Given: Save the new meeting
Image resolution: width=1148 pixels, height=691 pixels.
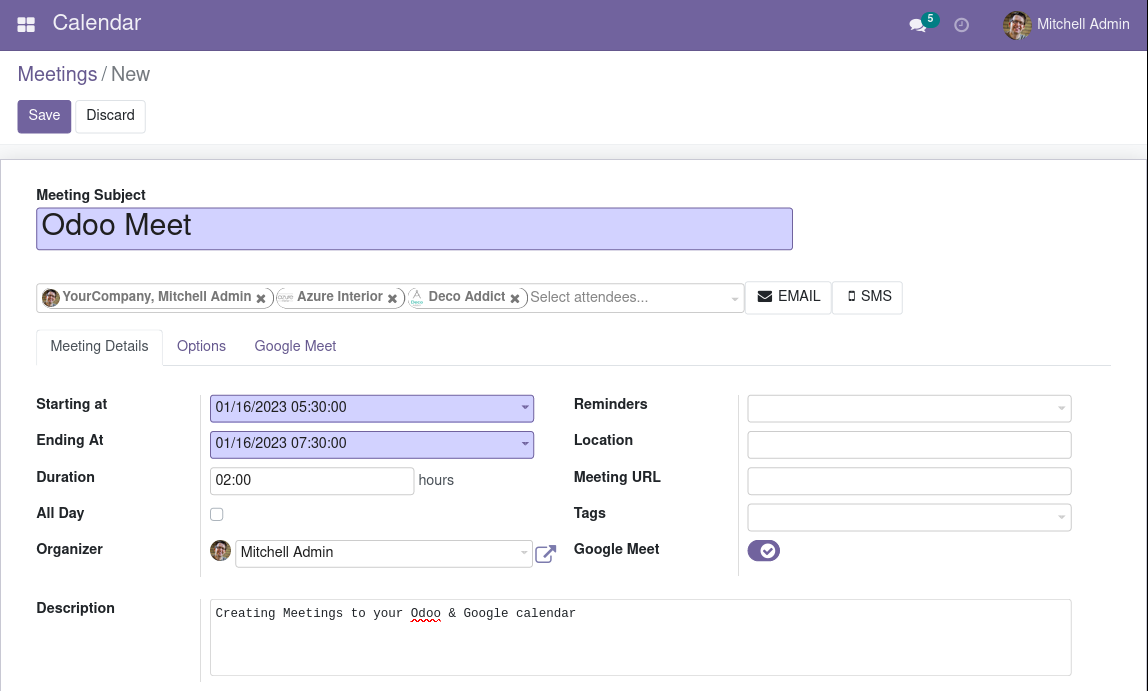Looking at the screenshot, I should 44,116.
